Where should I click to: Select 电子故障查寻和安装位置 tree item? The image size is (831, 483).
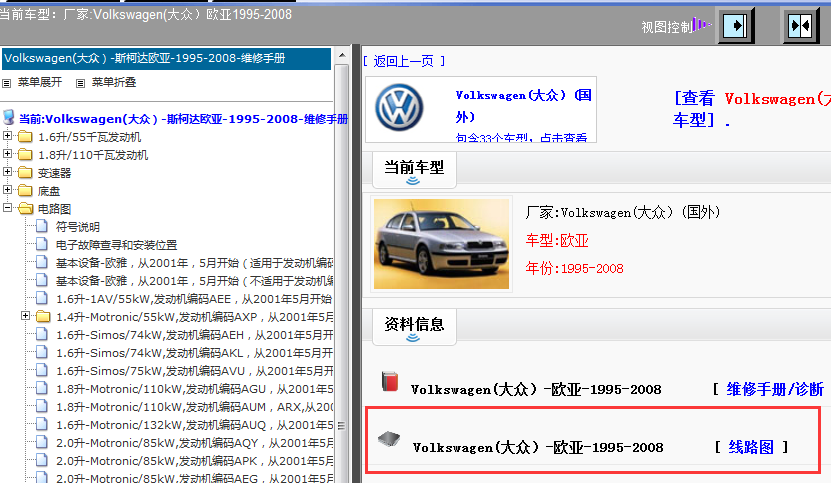point(117,245)
